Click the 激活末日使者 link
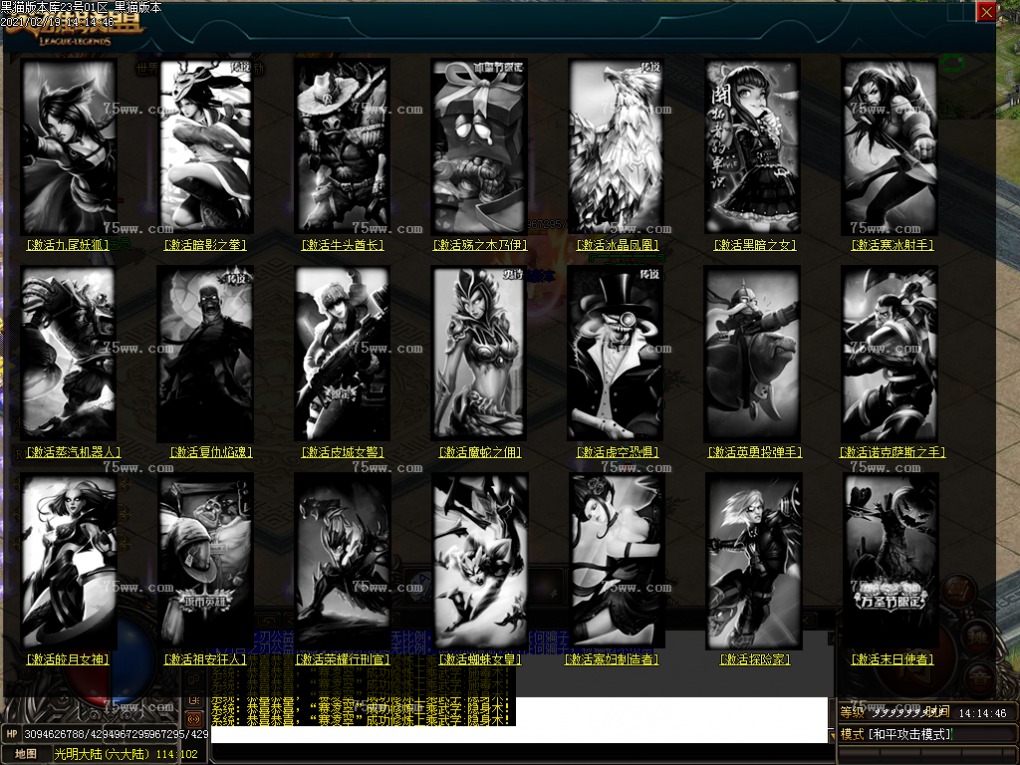This screenshot has width=1020, height=765. [892, 659]
